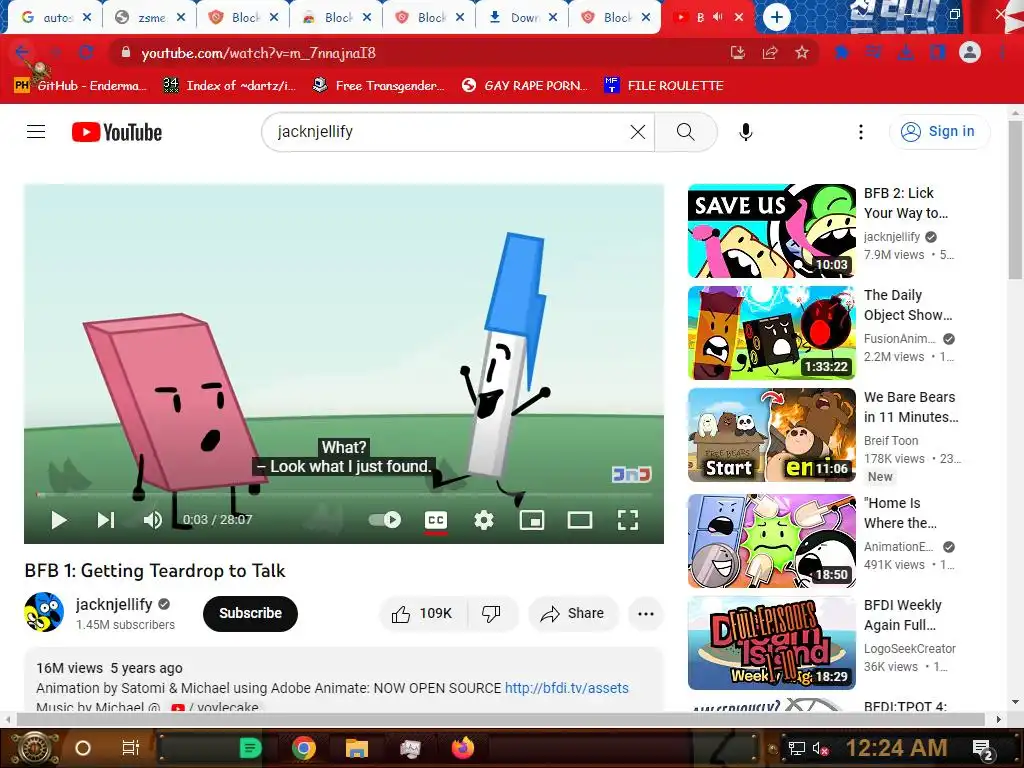This screenshot has height=768, width=1024.
Task: Open We Bare Bears in 11 Minutes video
Action: 771,435
